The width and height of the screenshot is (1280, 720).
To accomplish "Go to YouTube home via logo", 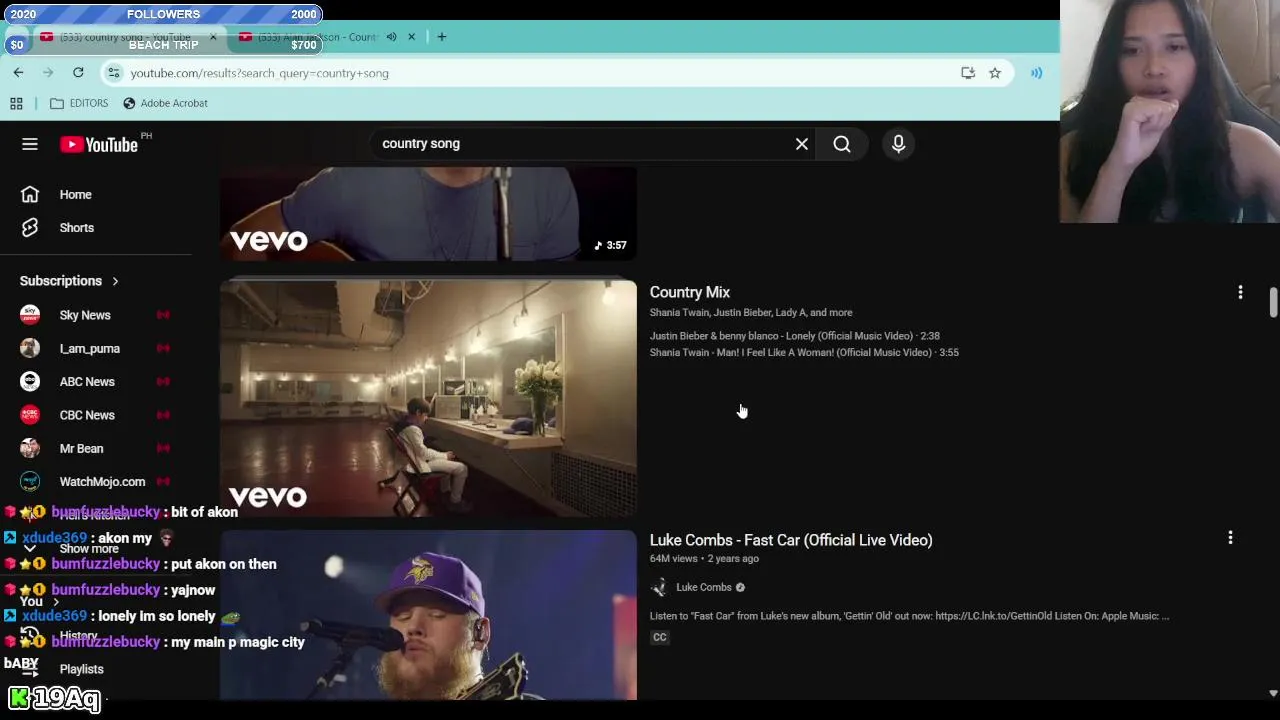I will 98,145.
